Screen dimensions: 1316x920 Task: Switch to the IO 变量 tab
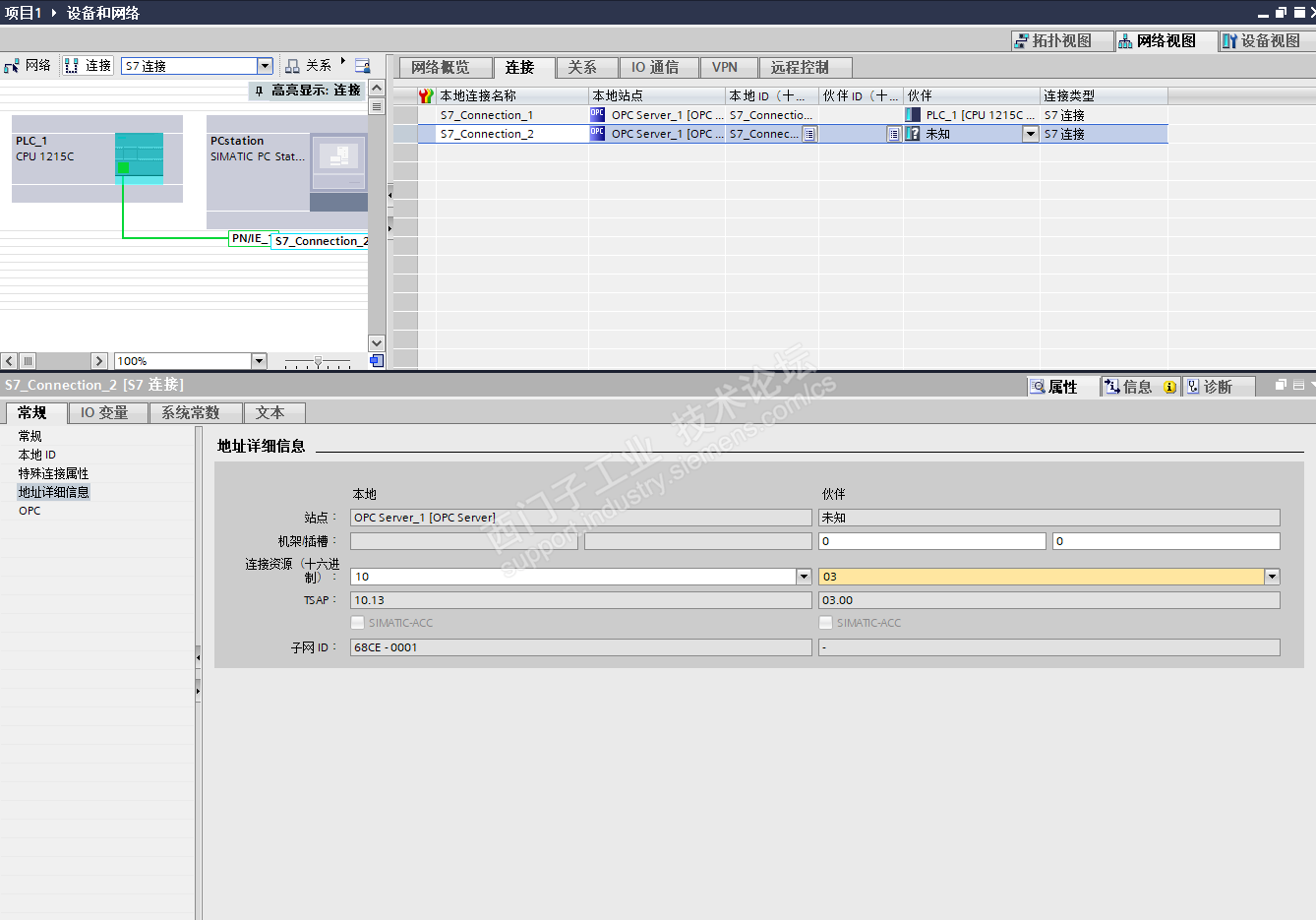tap(106, 413)
